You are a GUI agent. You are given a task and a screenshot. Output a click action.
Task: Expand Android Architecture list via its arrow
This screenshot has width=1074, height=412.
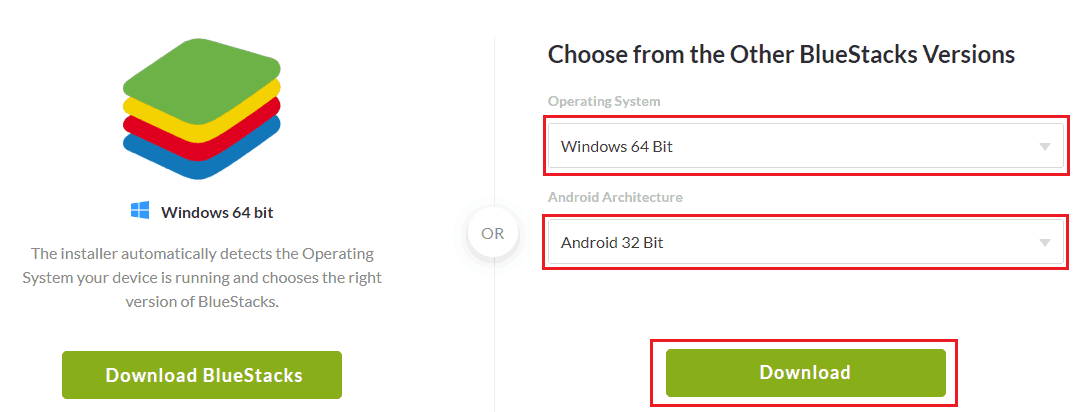click(1045, 242)
